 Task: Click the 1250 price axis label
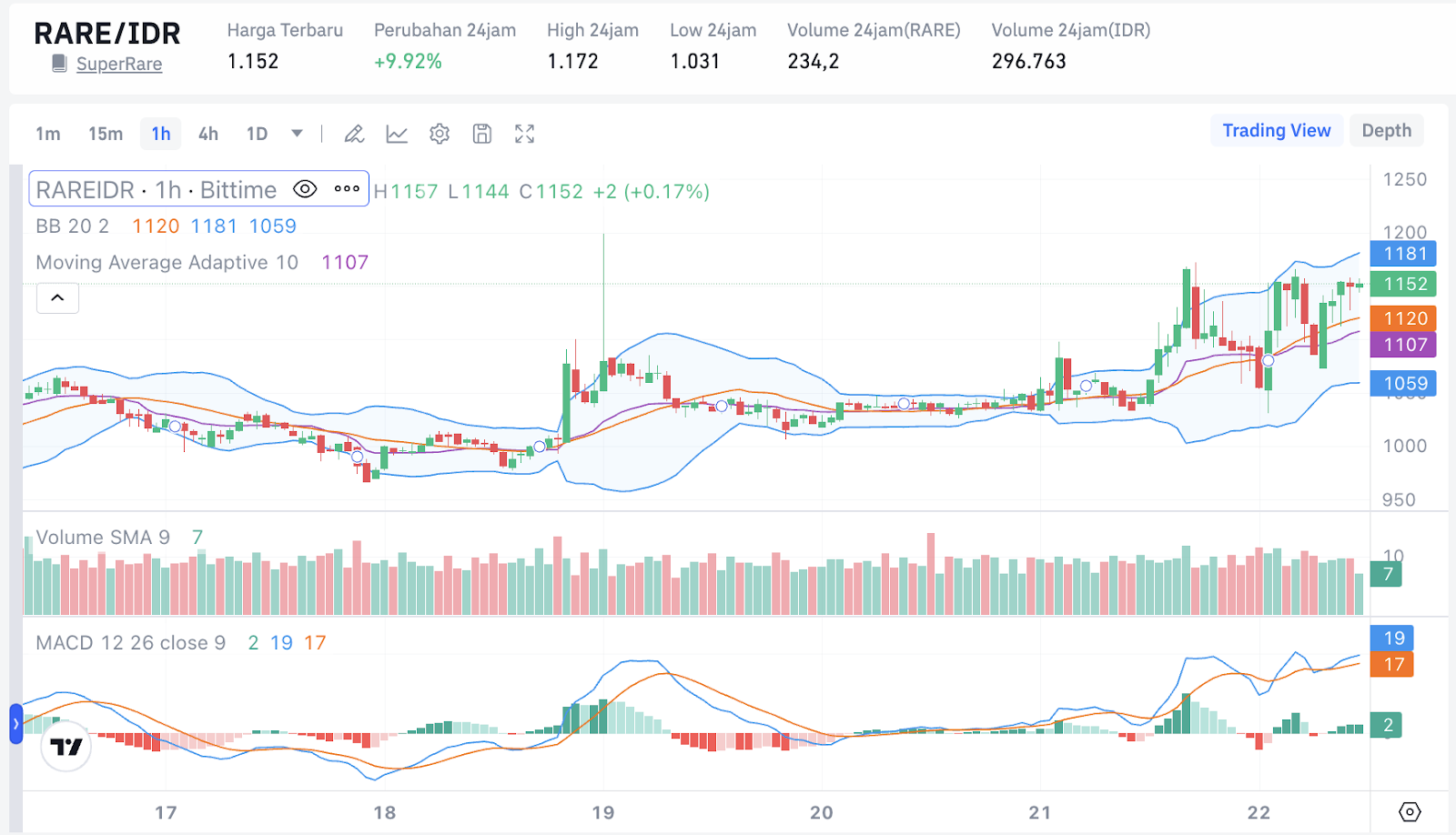[1405, 179]
